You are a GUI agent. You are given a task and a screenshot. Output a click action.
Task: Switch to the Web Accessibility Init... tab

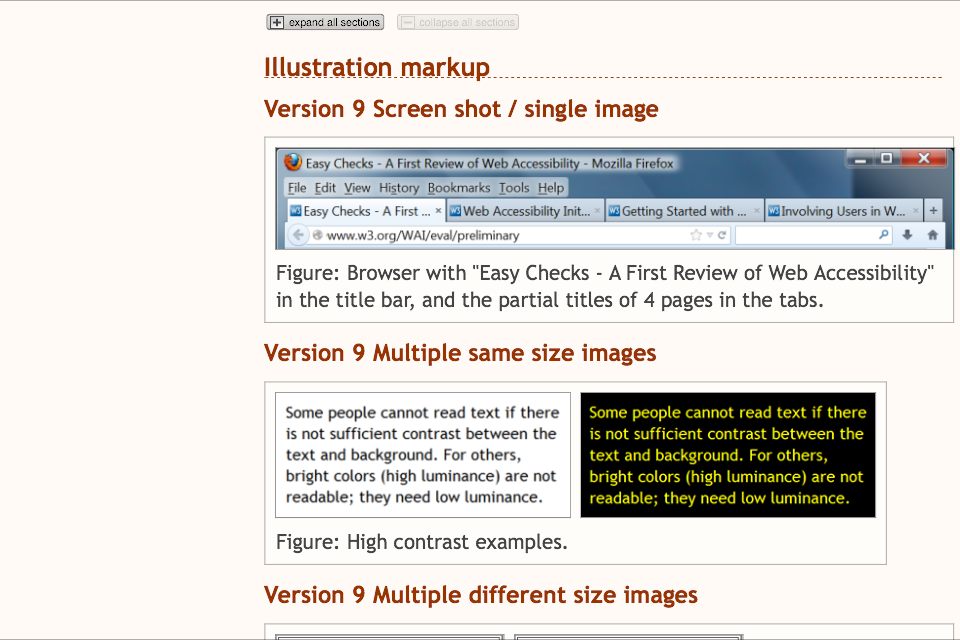[520, 211]
